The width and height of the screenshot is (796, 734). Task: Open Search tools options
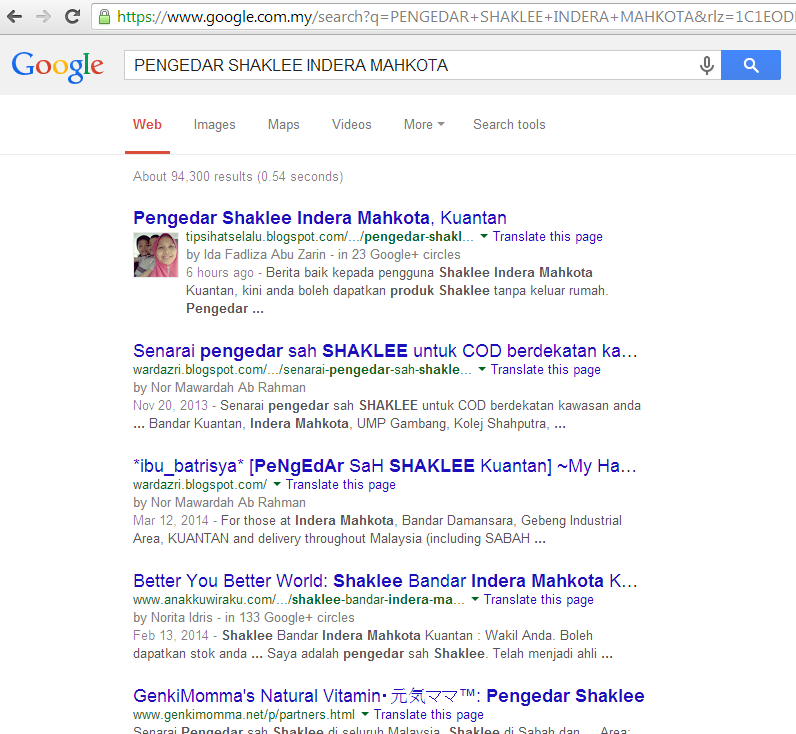pos(509,124)
